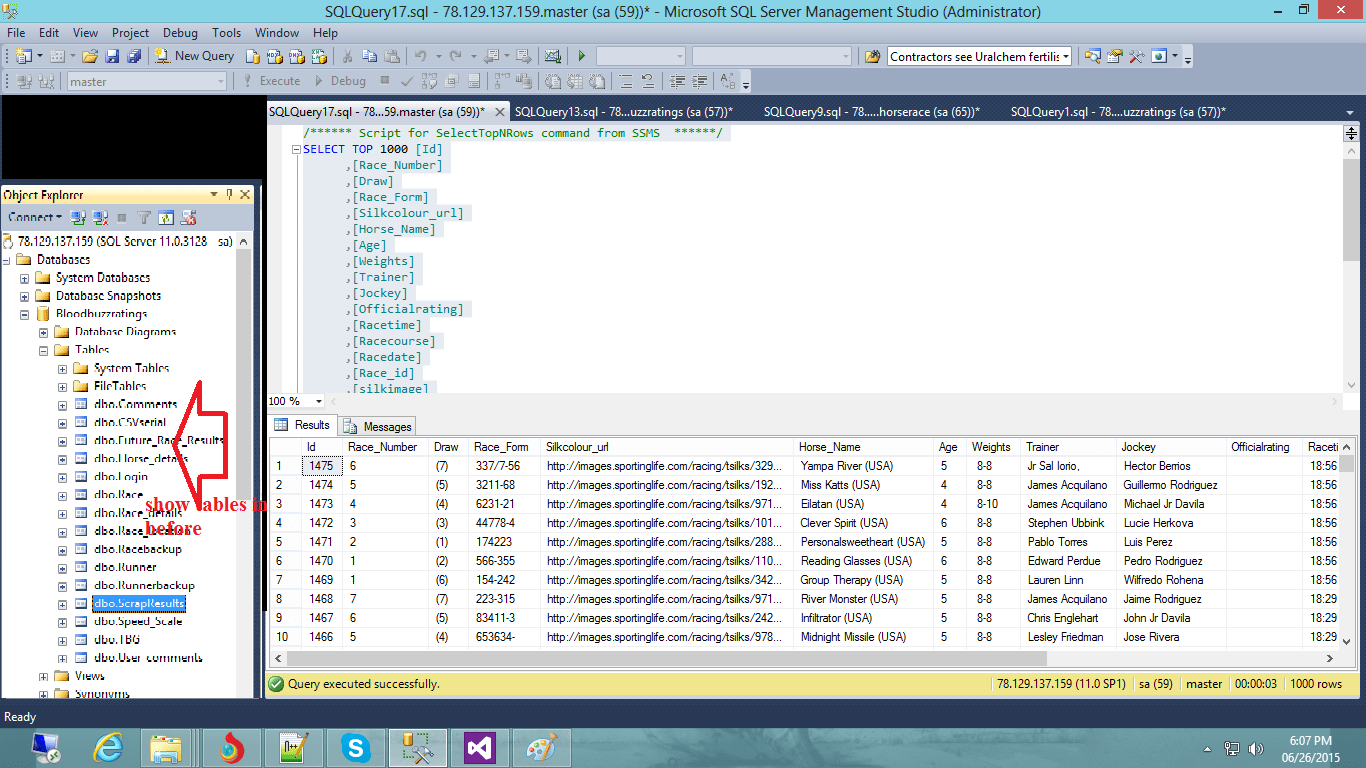This screenshot has width=1366, height=768.
Task: Open Skype from the taskbar
Action: (355, 747)
